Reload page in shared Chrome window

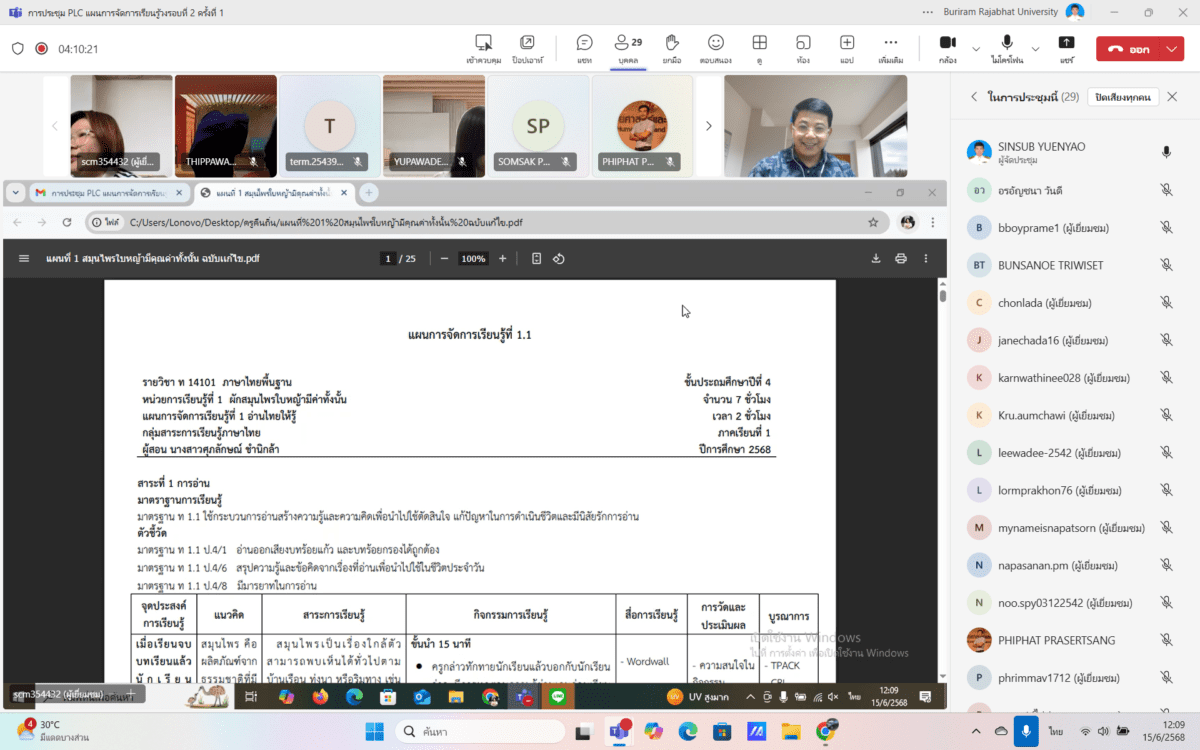(x=67, y=222)
